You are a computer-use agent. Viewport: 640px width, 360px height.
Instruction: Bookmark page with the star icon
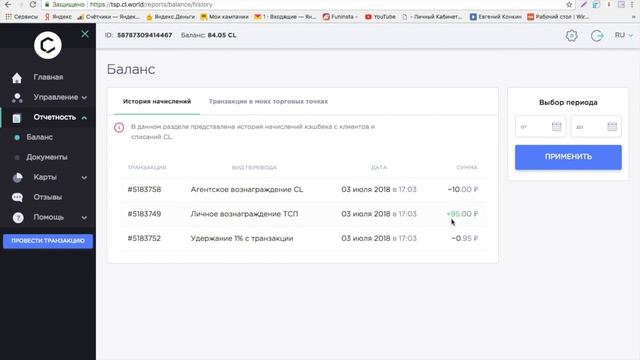[569, 4]
